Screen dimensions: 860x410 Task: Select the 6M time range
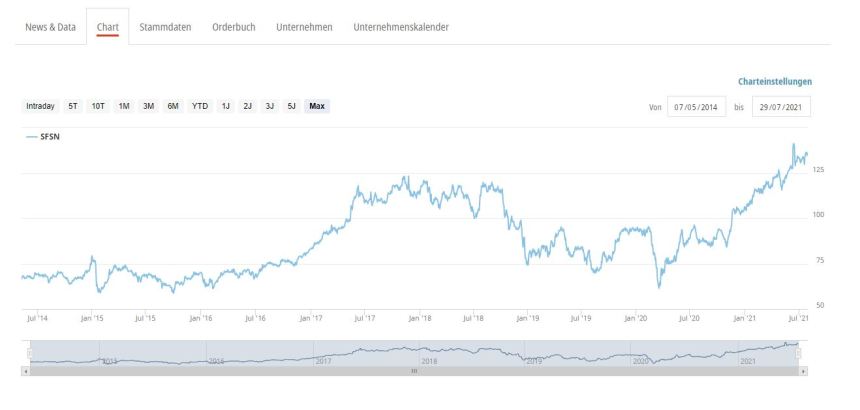coord(173,106)
